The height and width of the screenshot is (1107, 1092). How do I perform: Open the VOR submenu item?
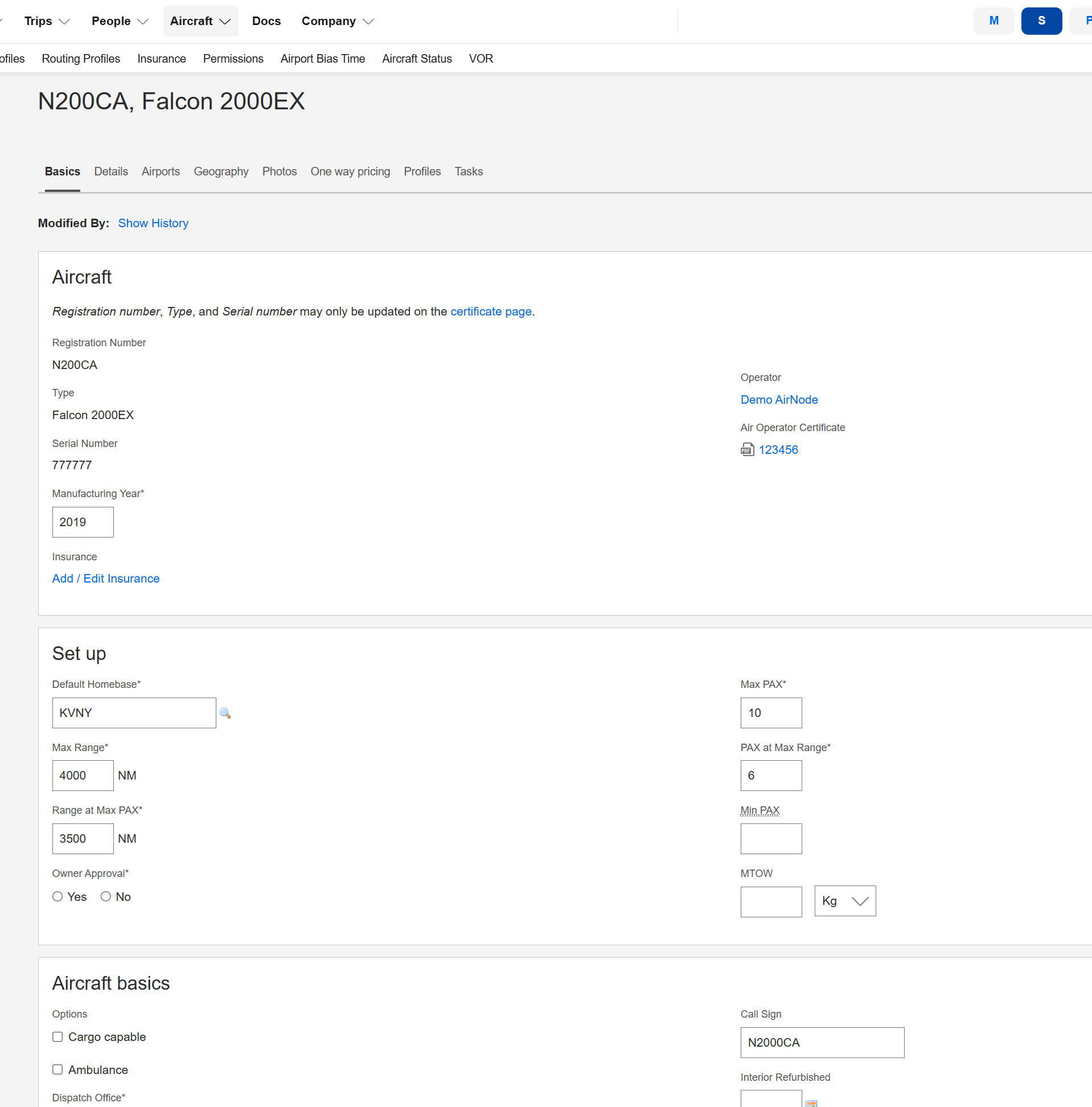pyautogui.click(x=481, y=59)
